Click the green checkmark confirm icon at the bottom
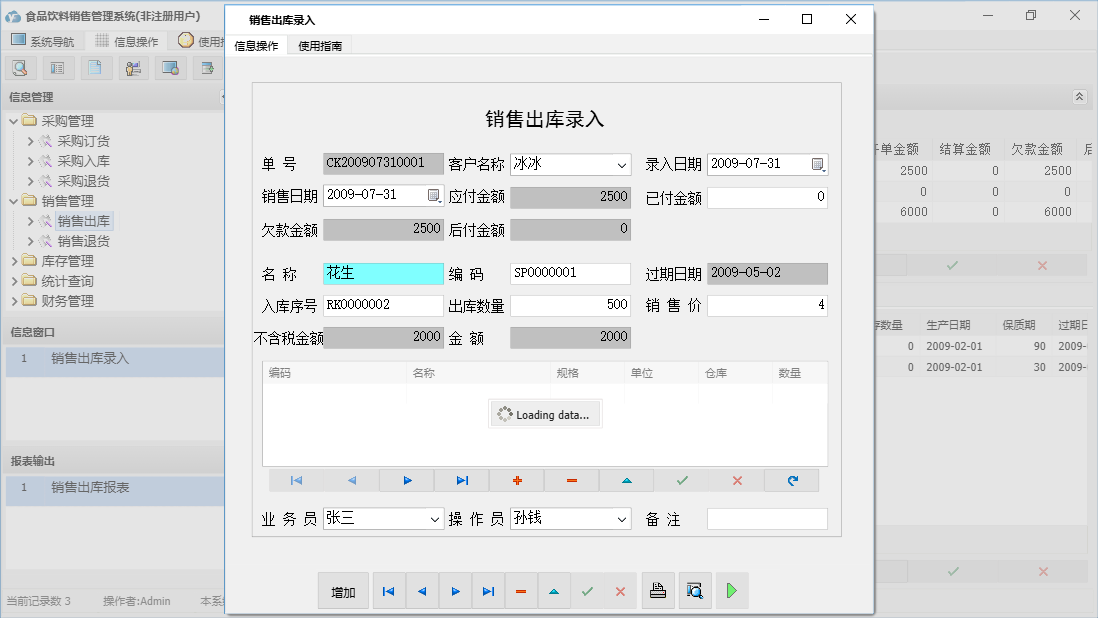The width and height of the screenshot is (1098, 618). click(587, 591)
